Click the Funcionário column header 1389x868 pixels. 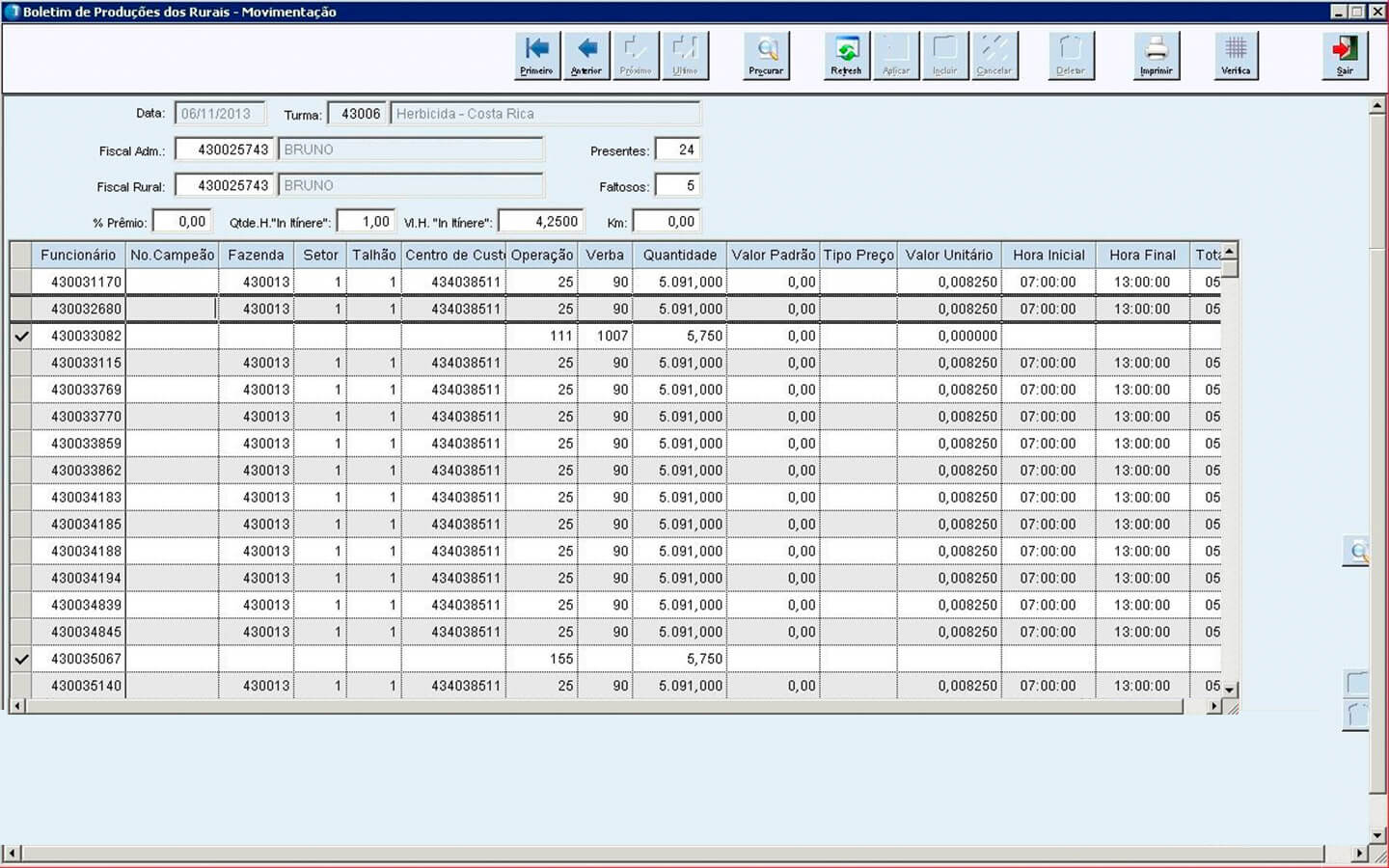coord(78,256)
